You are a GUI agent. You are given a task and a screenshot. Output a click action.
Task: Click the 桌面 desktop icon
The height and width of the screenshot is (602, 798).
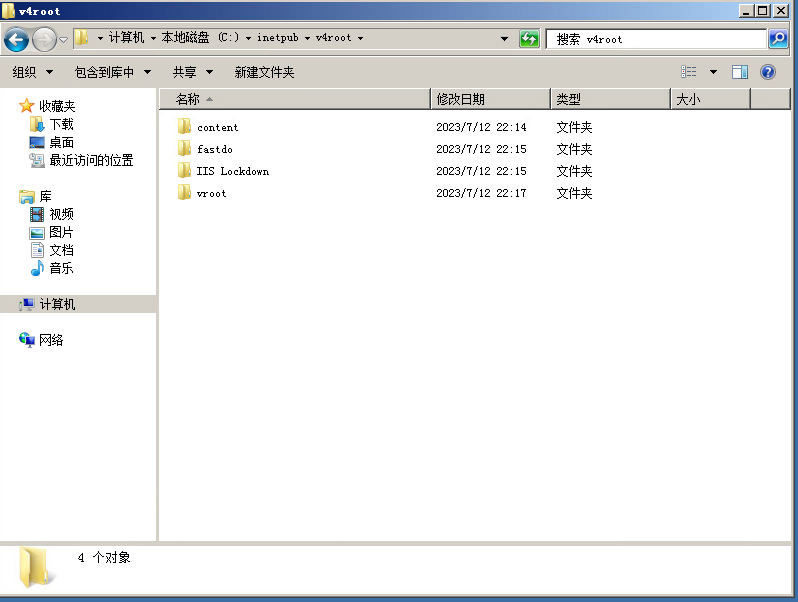37,142
